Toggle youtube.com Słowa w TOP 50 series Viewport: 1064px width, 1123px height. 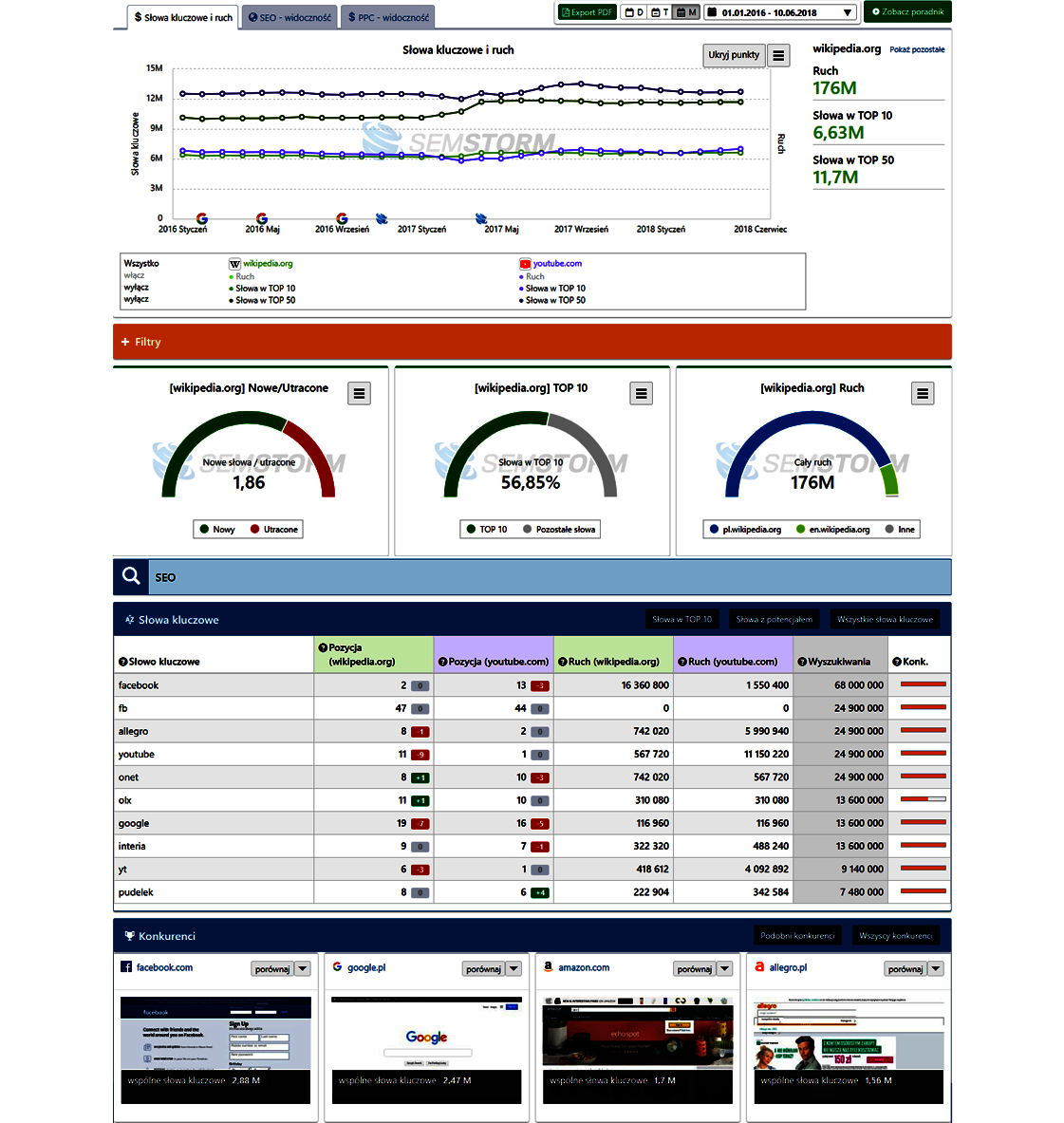click(x=552, y=300)
